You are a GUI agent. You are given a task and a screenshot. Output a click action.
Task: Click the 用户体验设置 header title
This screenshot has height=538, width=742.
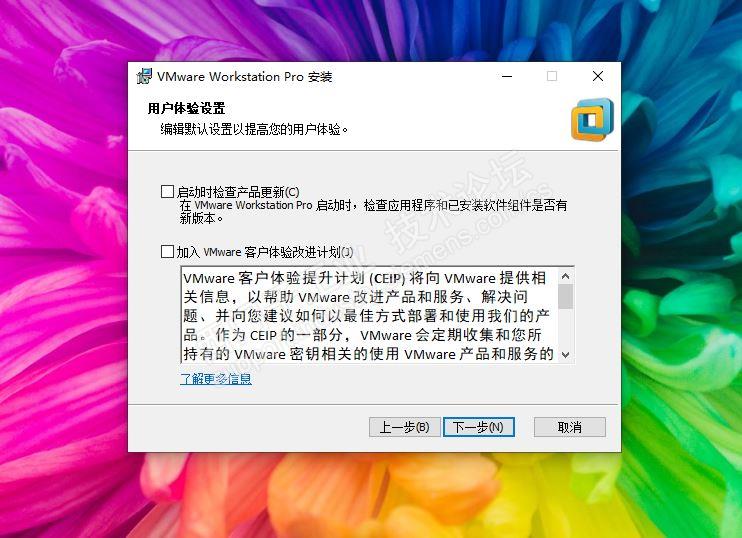pos(186,108)
